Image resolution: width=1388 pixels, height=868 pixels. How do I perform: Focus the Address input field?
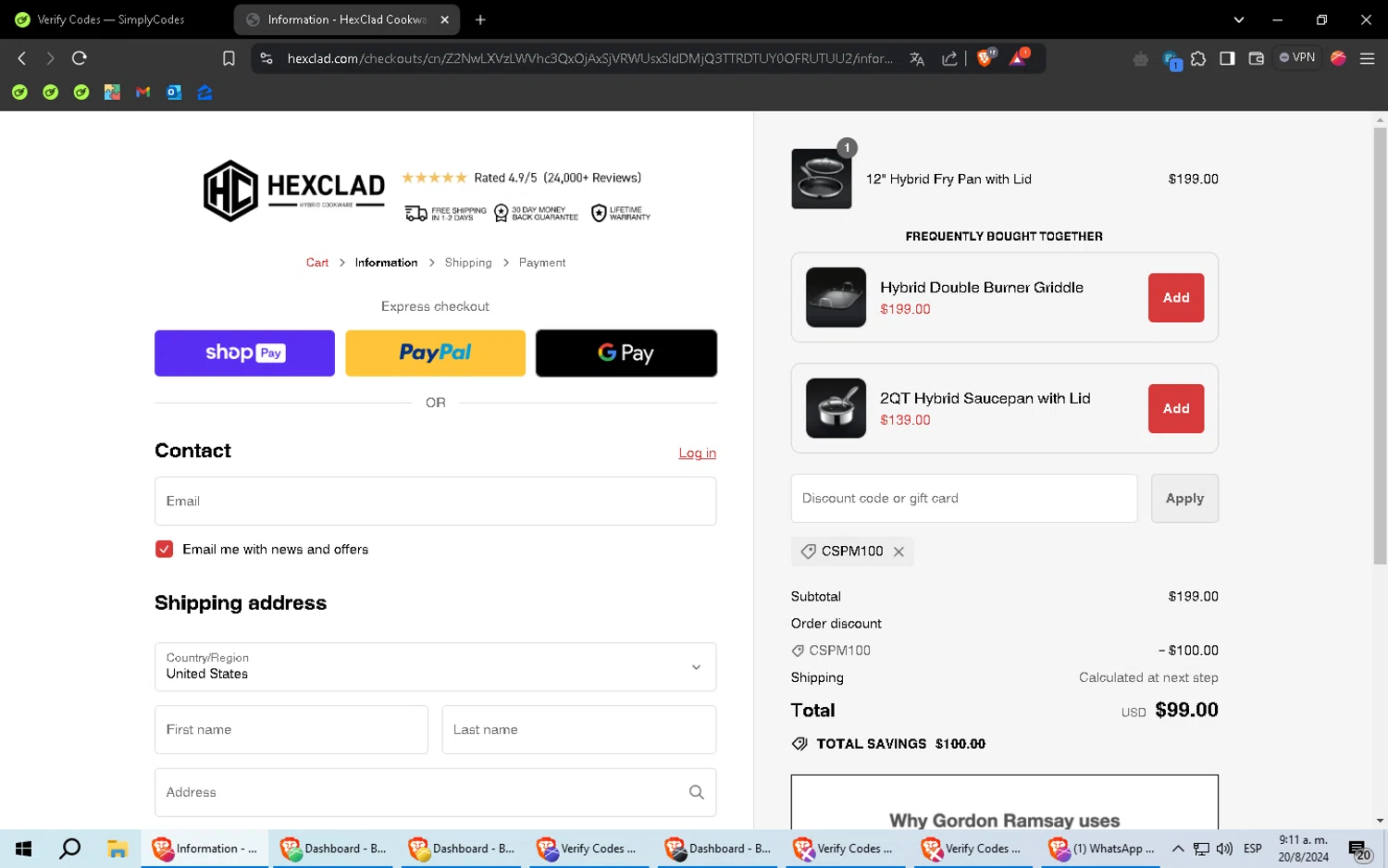pyautogui.click(x=435, y=792)
